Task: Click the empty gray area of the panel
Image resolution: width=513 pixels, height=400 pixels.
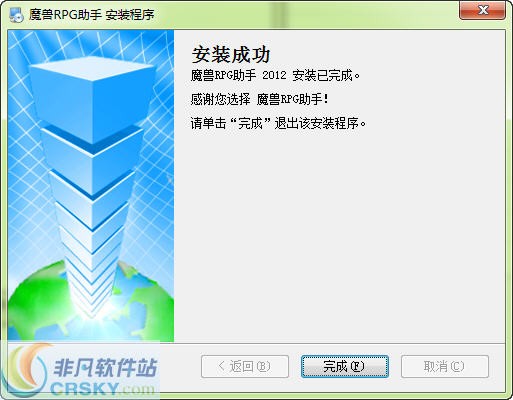Action: [x=339, y=233]
